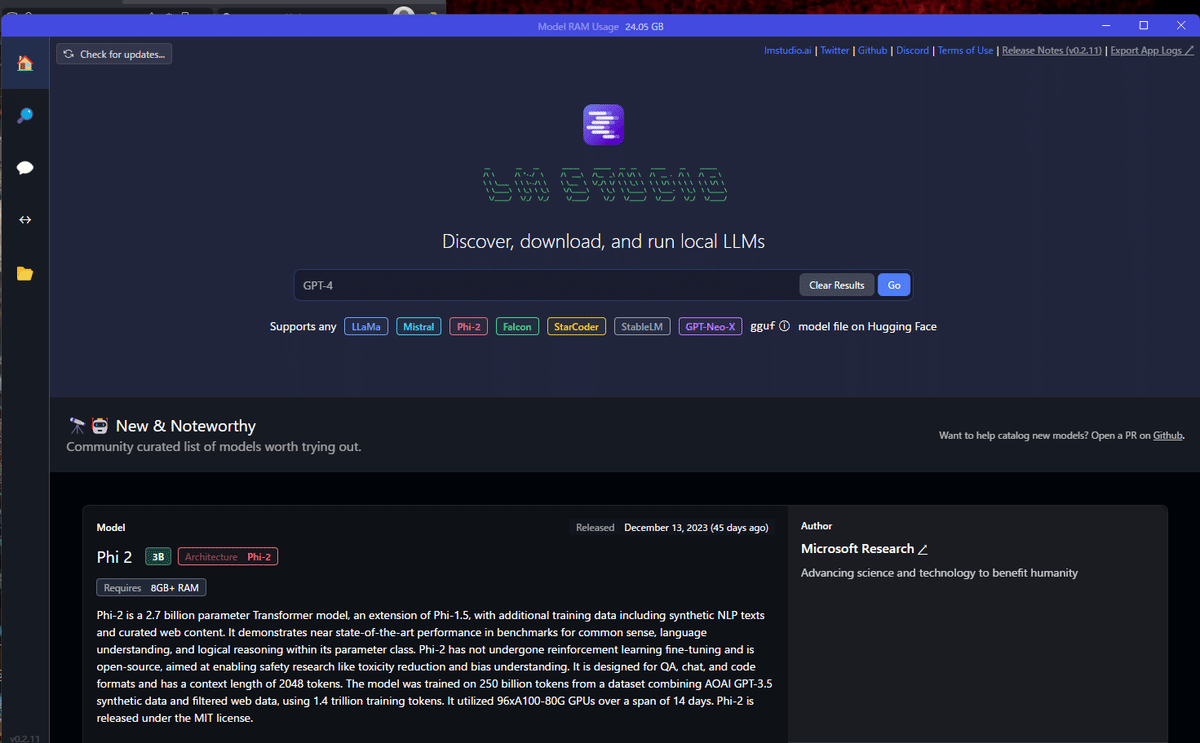
Task: Select the Phi-2 tag under search bar
Action: click(x=469, y=326)
